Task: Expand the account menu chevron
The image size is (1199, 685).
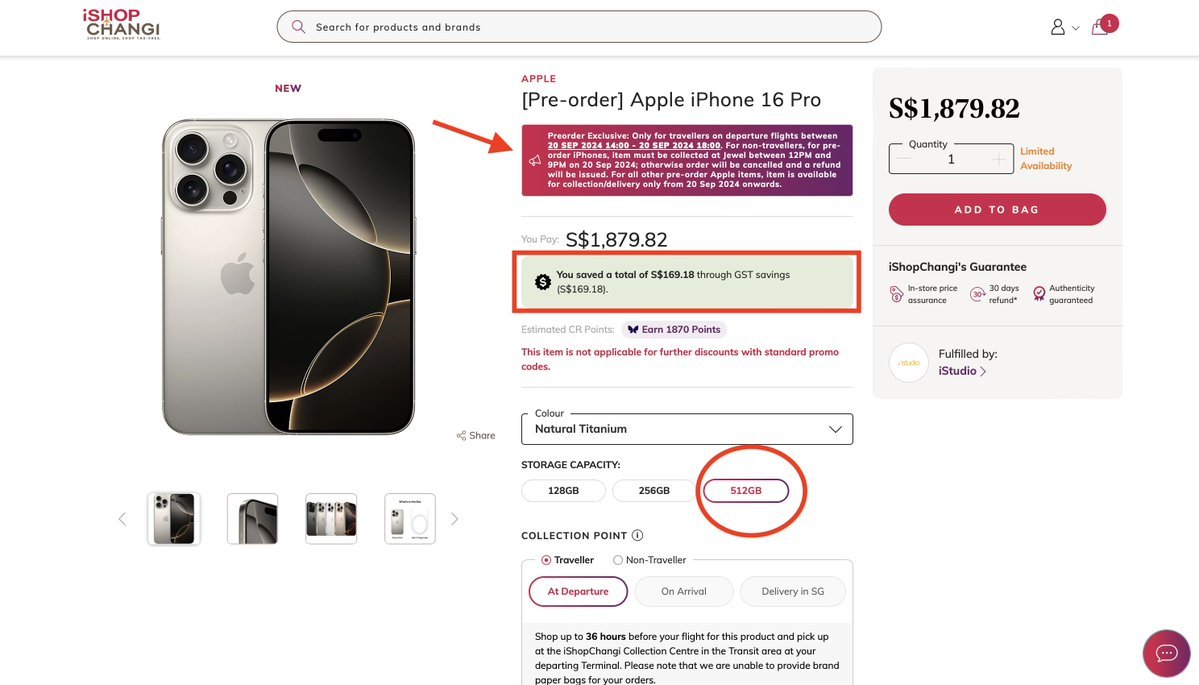Action: pos(1076,28)
